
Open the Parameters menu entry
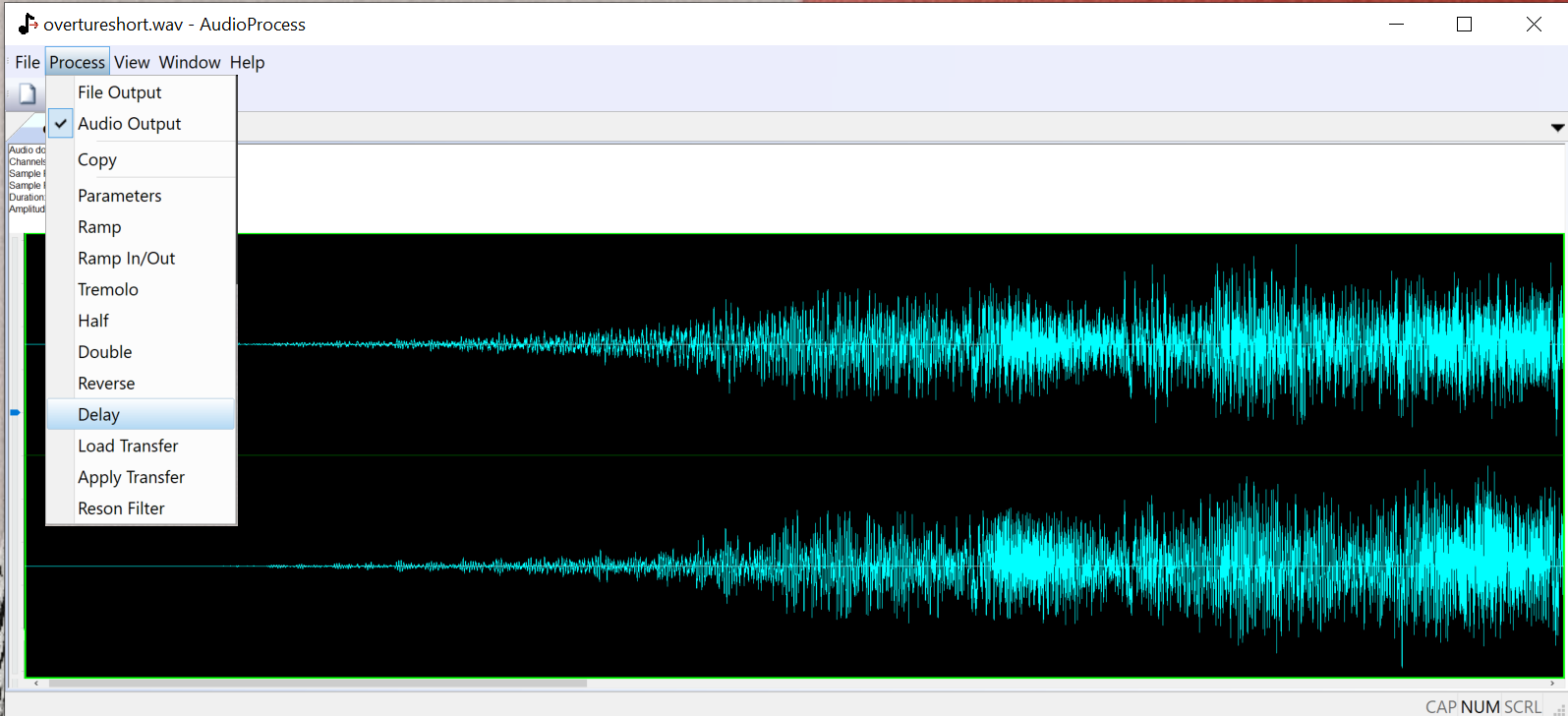click(x=120, y=196)
